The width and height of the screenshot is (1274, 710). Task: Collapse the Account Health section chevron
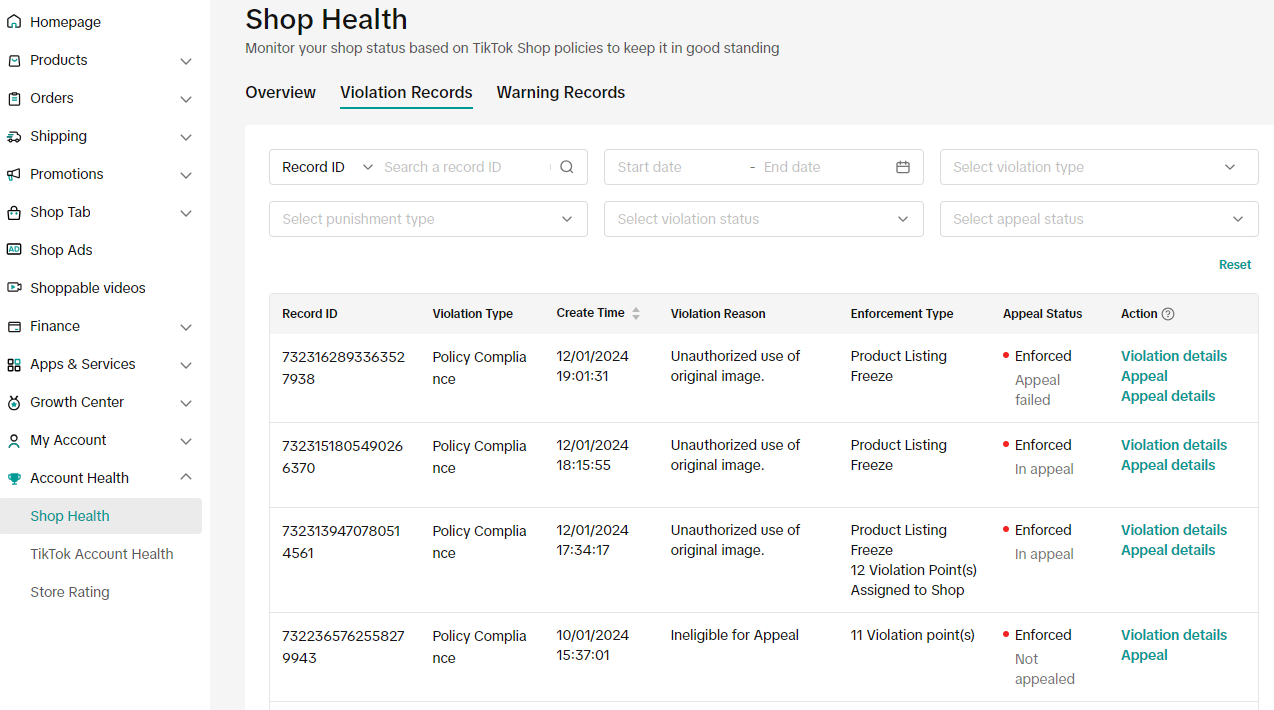(186, 478)
